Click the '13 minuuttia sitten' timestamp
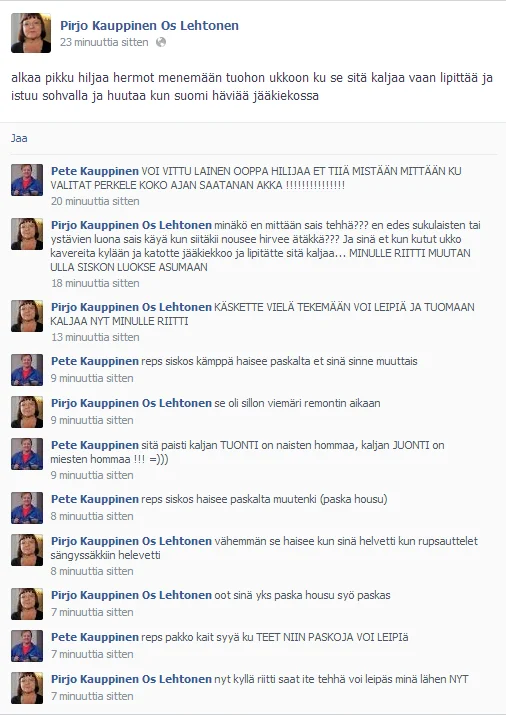 click(x=95, y=337)
